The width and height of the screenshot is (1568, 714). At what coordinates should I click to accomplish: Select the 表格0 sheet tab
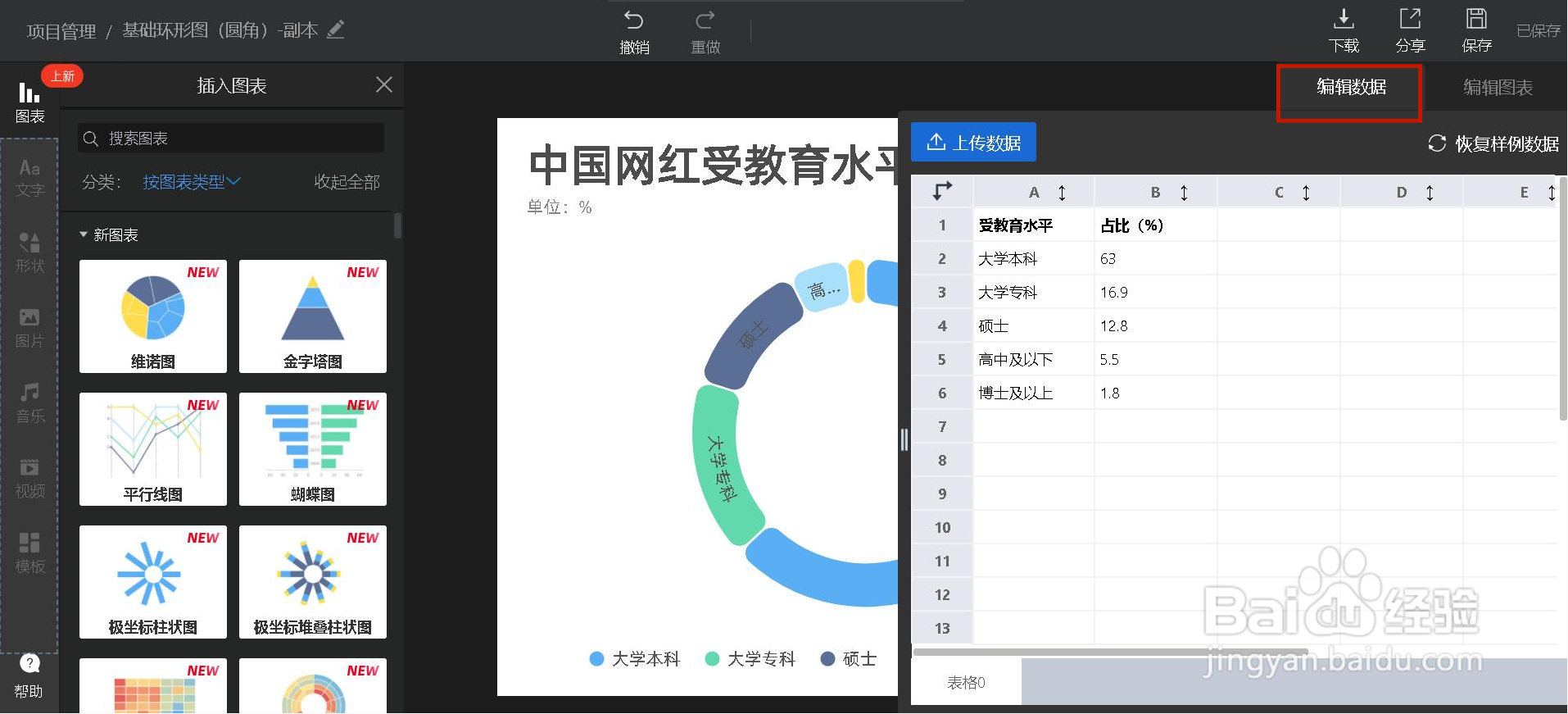tap(966, 683)
